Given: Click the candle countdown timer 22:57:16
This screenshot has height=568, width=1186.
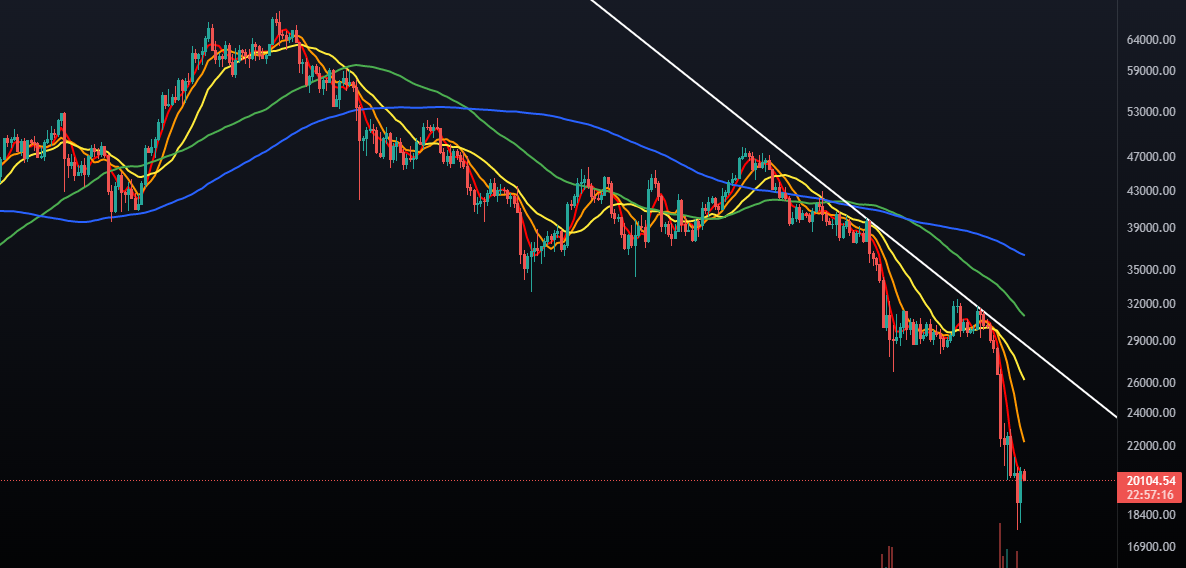Looking at the screenshot, I should pos(1148,495).
